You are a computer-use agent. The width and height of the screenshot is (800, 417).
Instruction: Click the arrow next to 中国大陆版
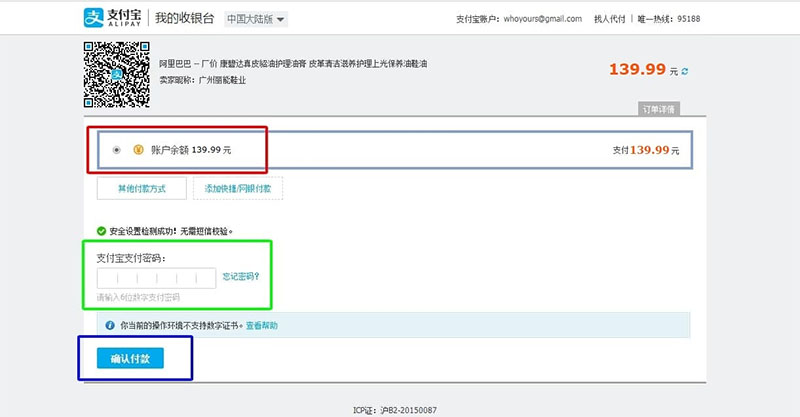click(280, 20)
